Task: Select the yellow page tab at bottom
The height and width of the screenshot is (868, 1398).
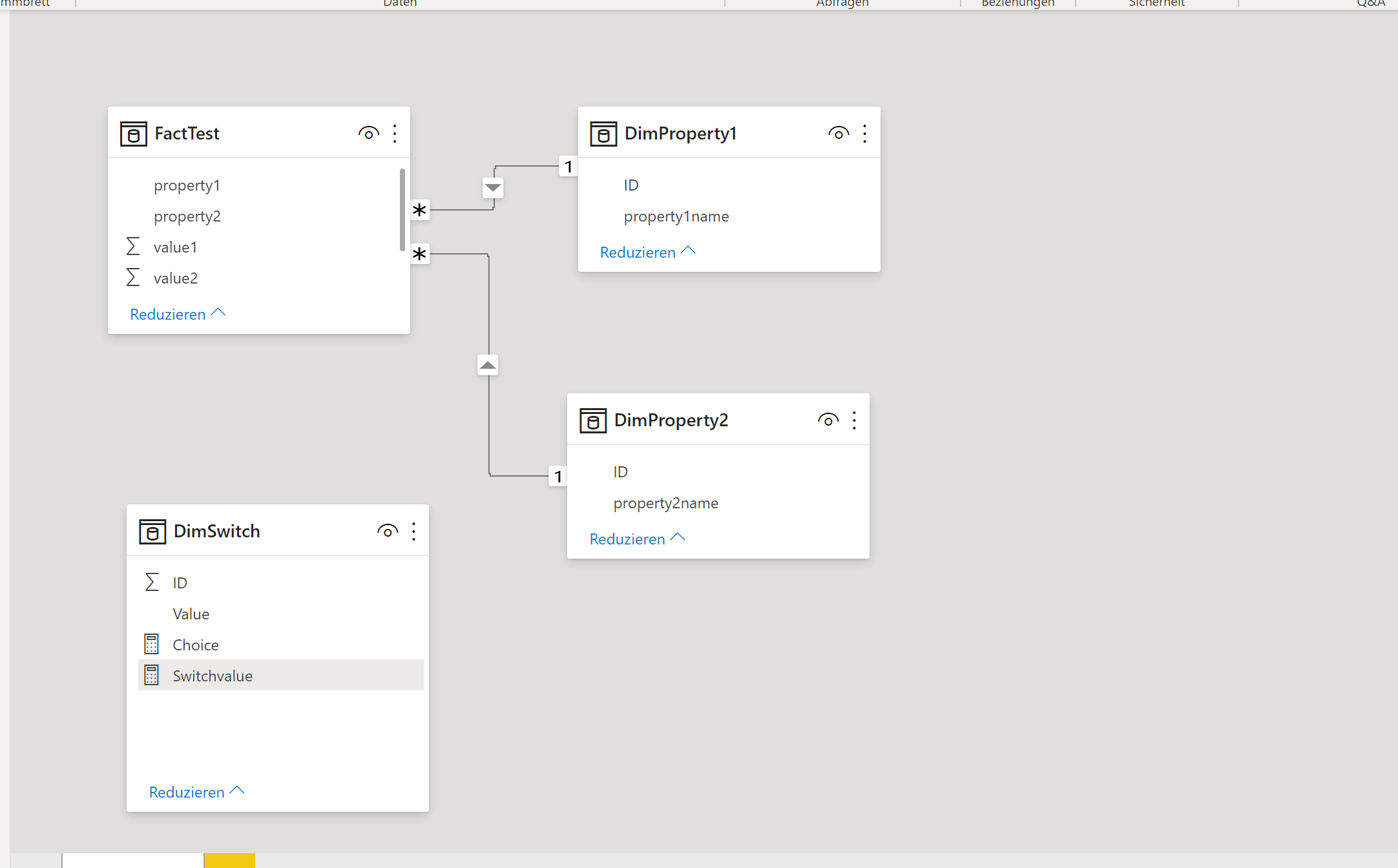Action: coord(230,861)
